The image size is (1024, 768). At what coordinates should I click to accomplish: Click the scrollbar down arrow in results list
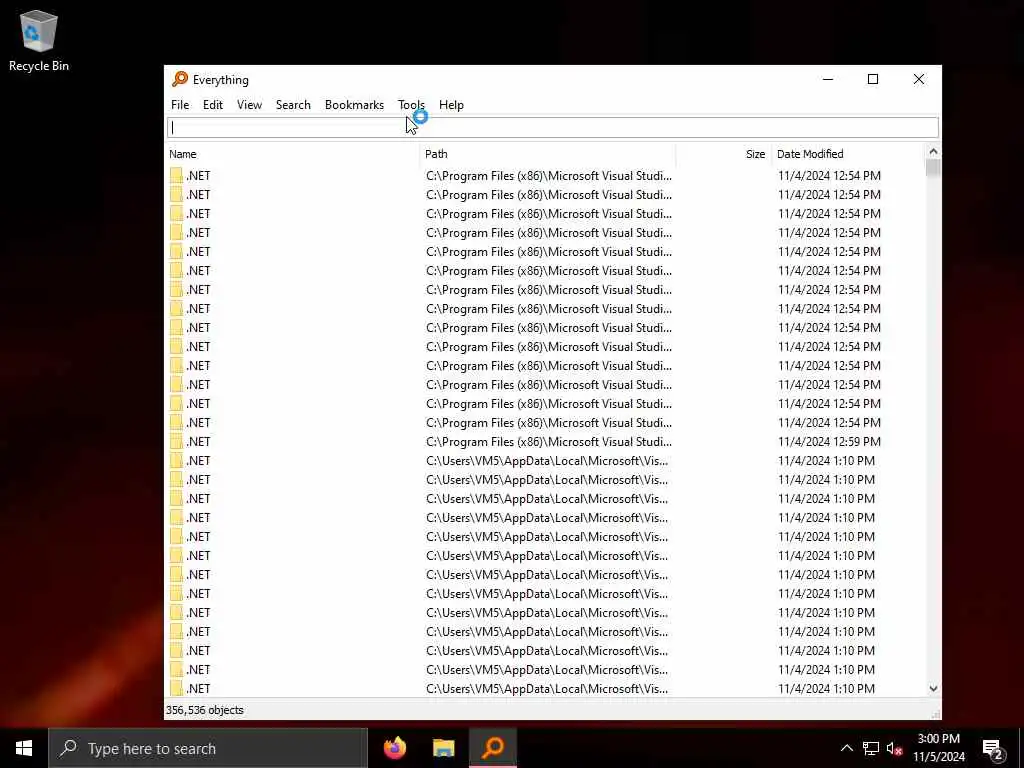tap(933, 688)
